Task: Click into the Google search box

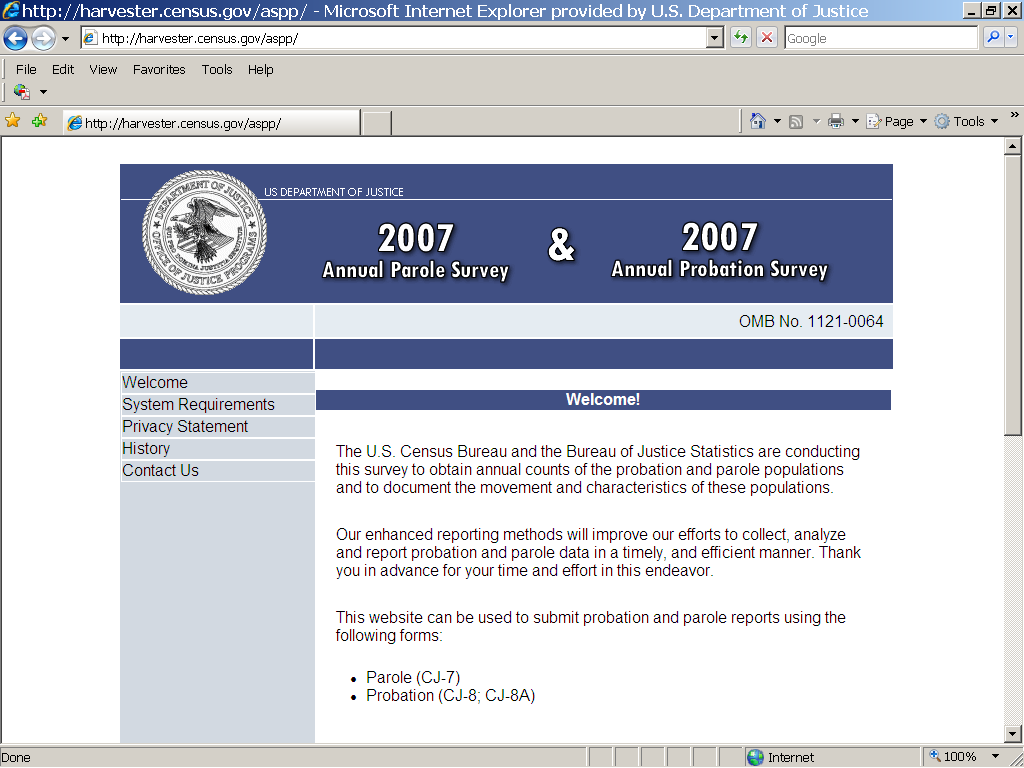Action: point(881,39)
